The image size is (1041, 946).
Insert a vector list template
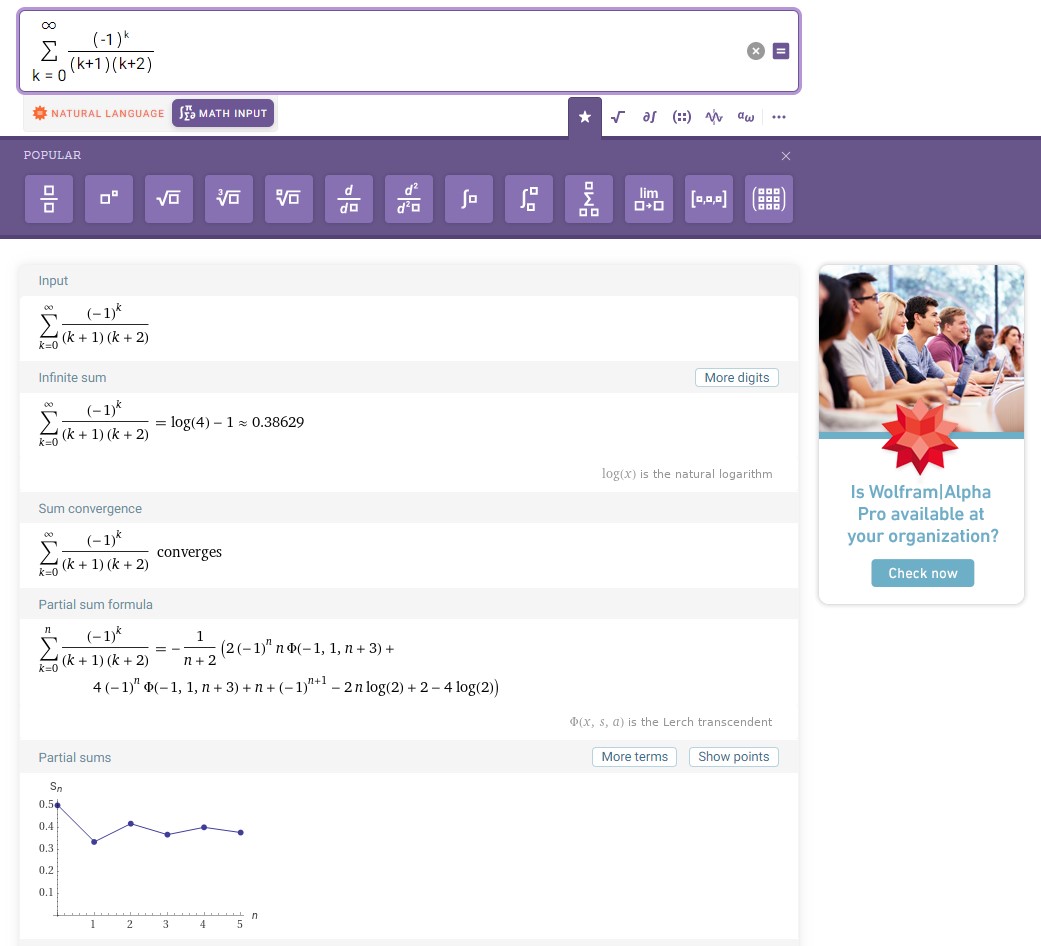[709, 199]
